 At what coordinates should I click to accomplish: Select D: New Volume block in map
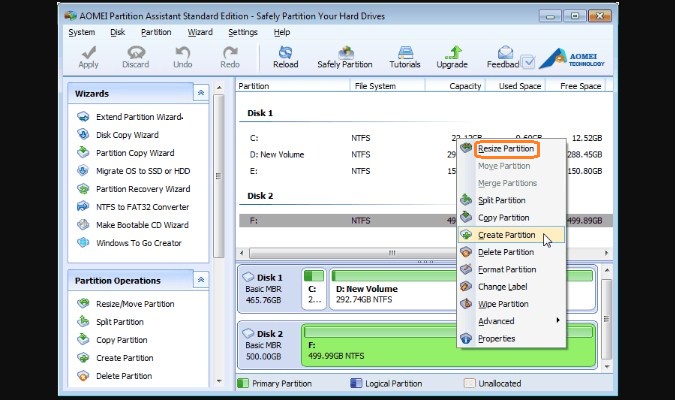click(393, 288)
